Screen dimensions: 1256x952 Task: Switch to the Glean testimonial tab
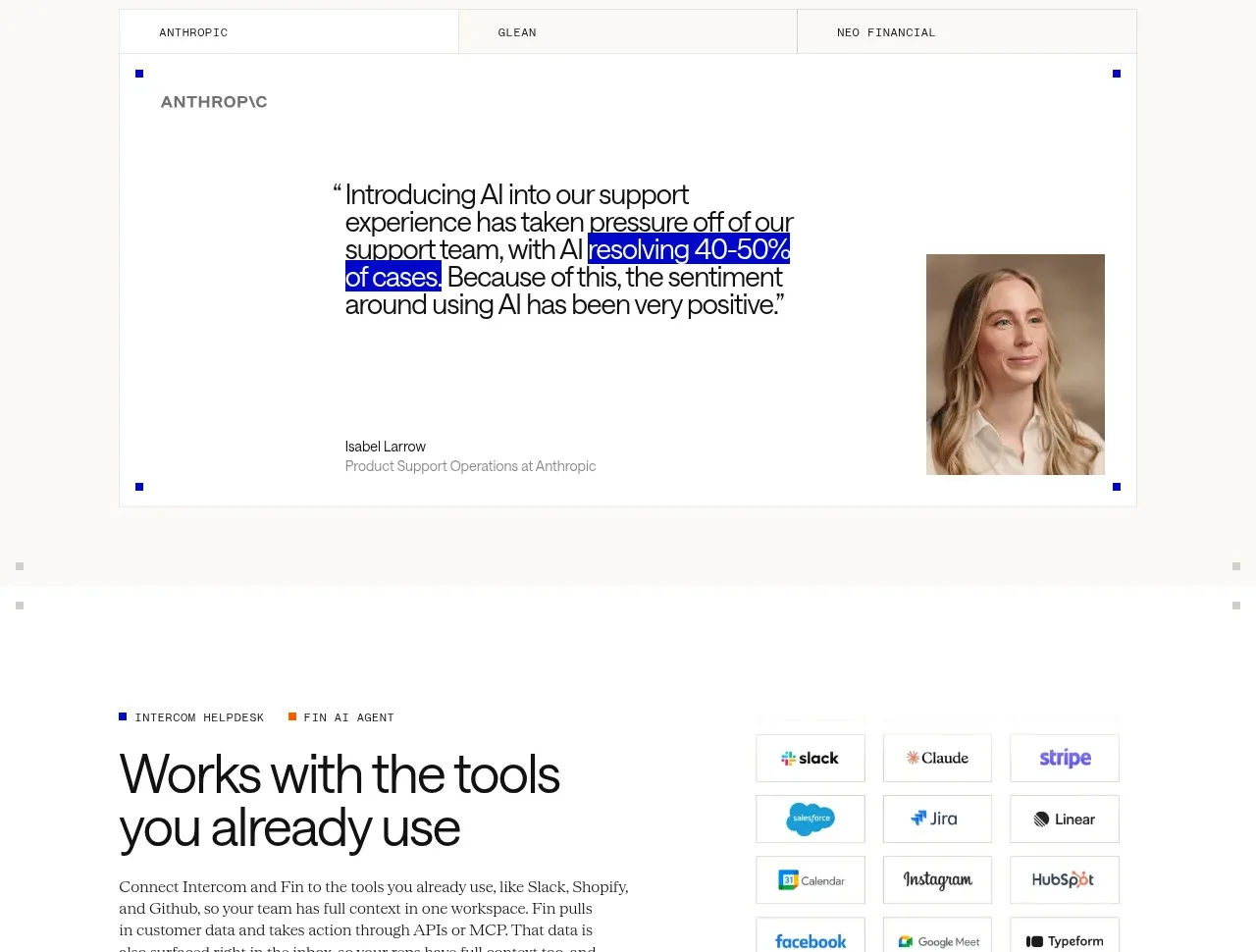click(628, 32)
